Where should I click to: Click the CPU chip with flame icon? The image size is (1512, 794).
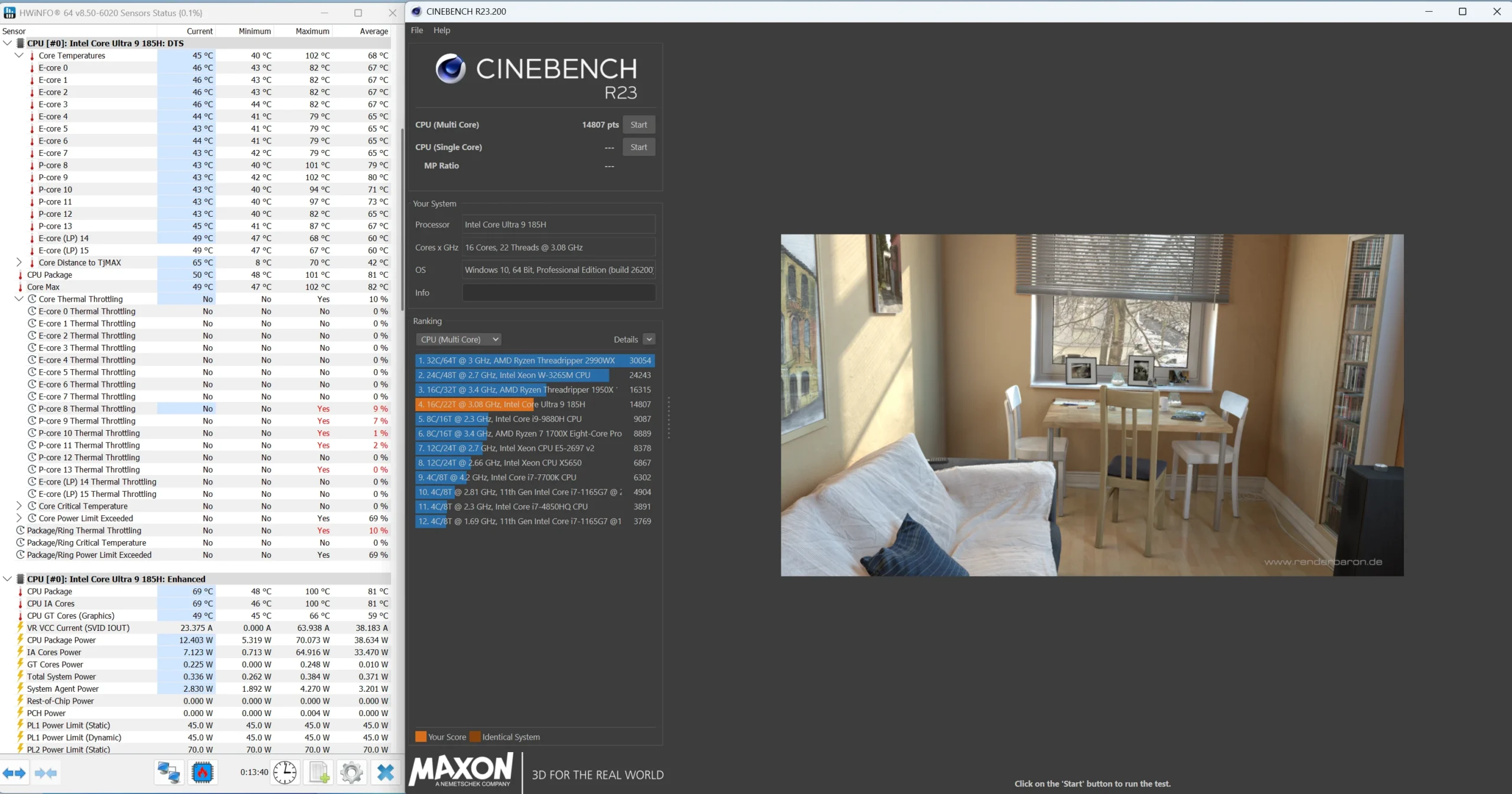click(x=202, y=773)
